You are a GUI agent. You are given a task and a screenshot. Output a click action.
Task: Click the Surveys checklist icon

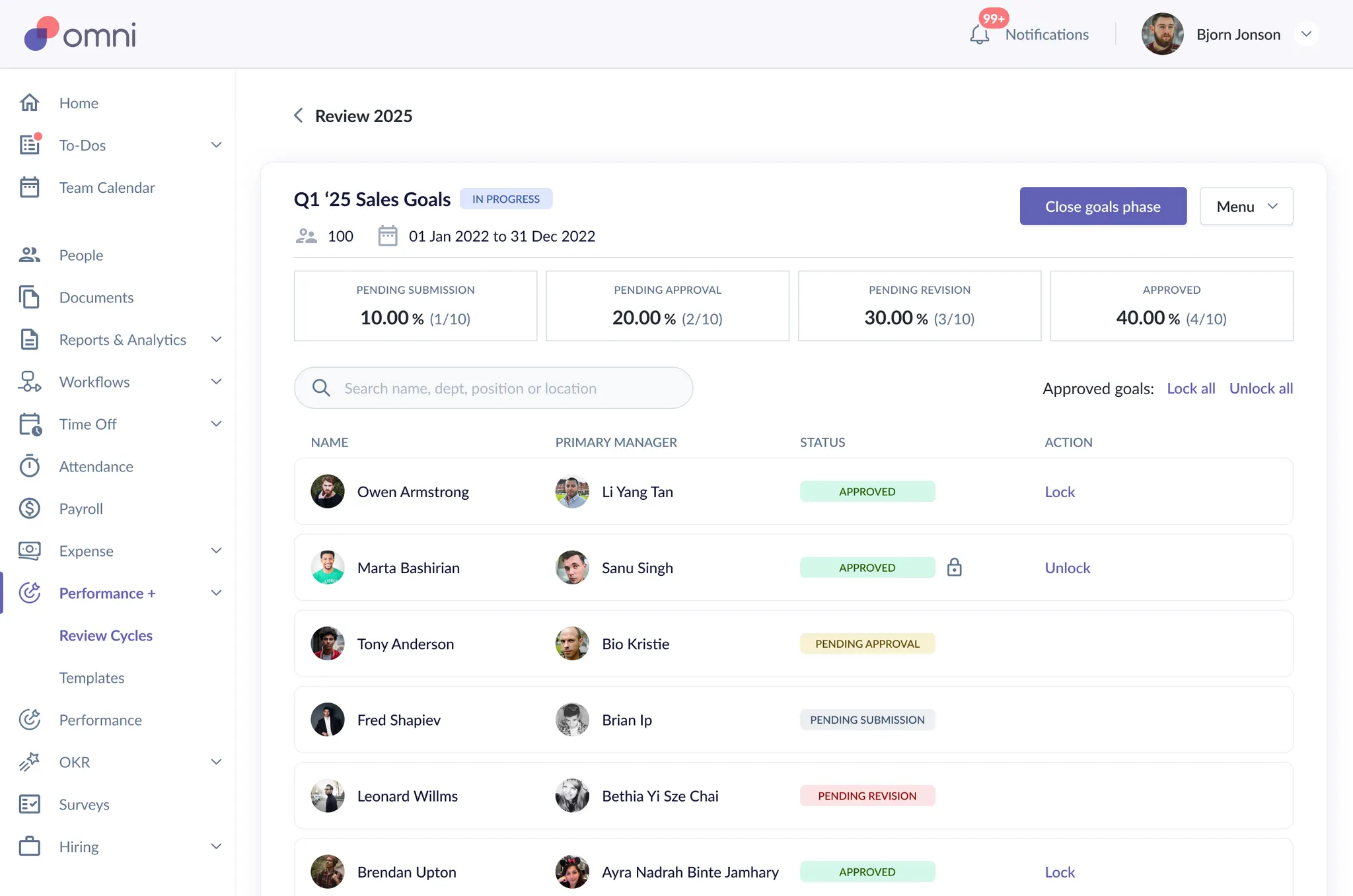tap(30, 804)
